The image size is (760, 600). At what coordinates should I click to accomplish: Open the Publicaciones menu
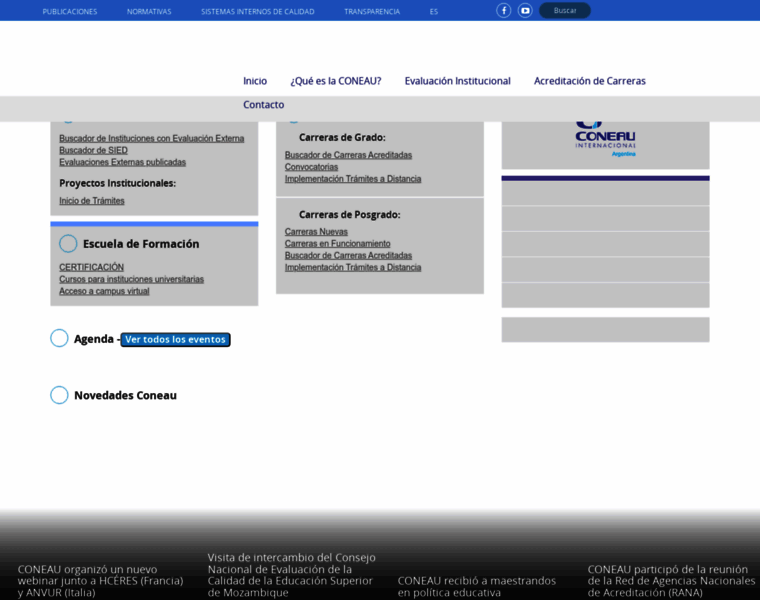pos(70,12)
